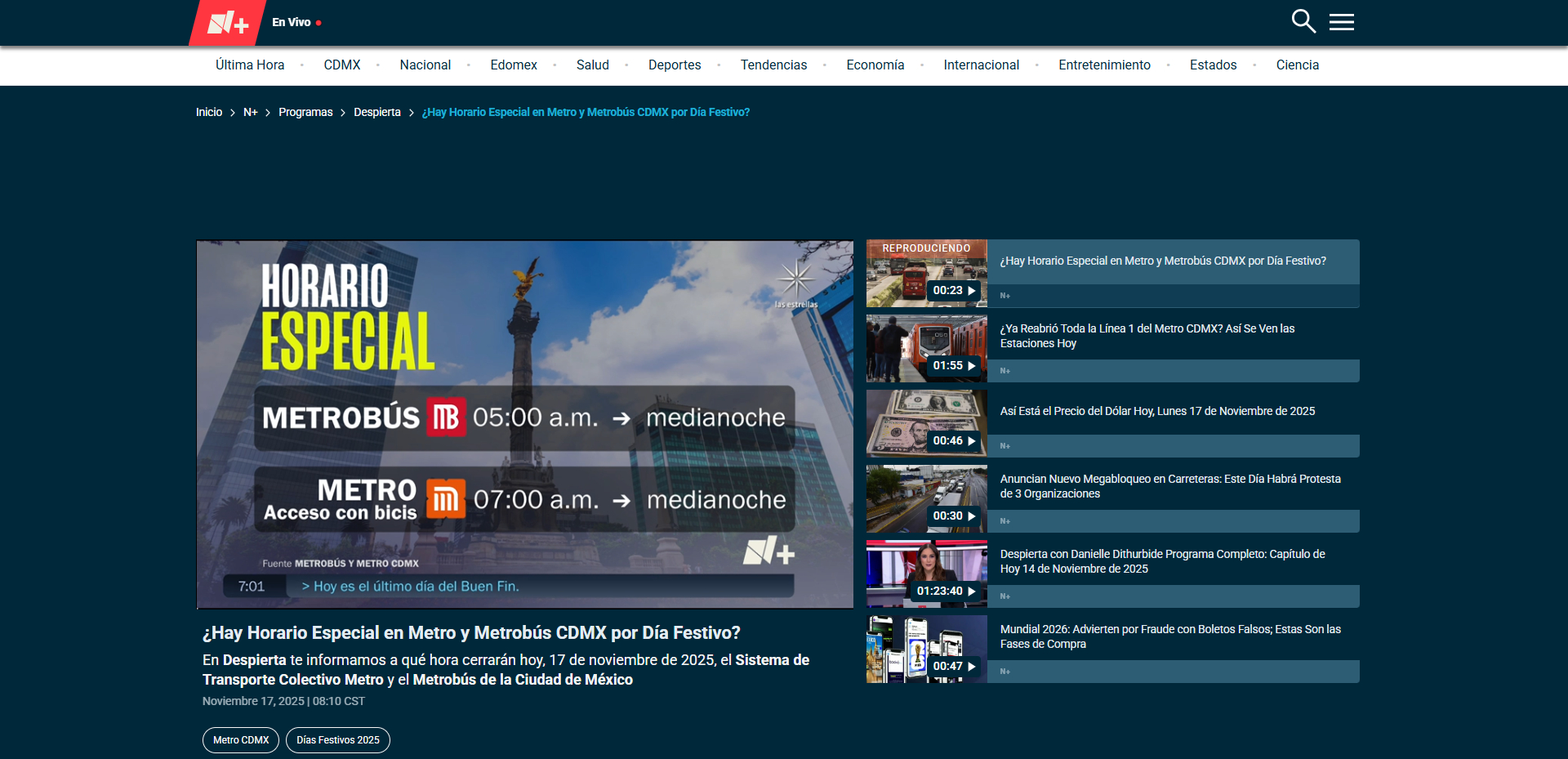Open the search magnifier icon
The width and height of the screenshot is (1568, 759).
(x=1303, y=21)
